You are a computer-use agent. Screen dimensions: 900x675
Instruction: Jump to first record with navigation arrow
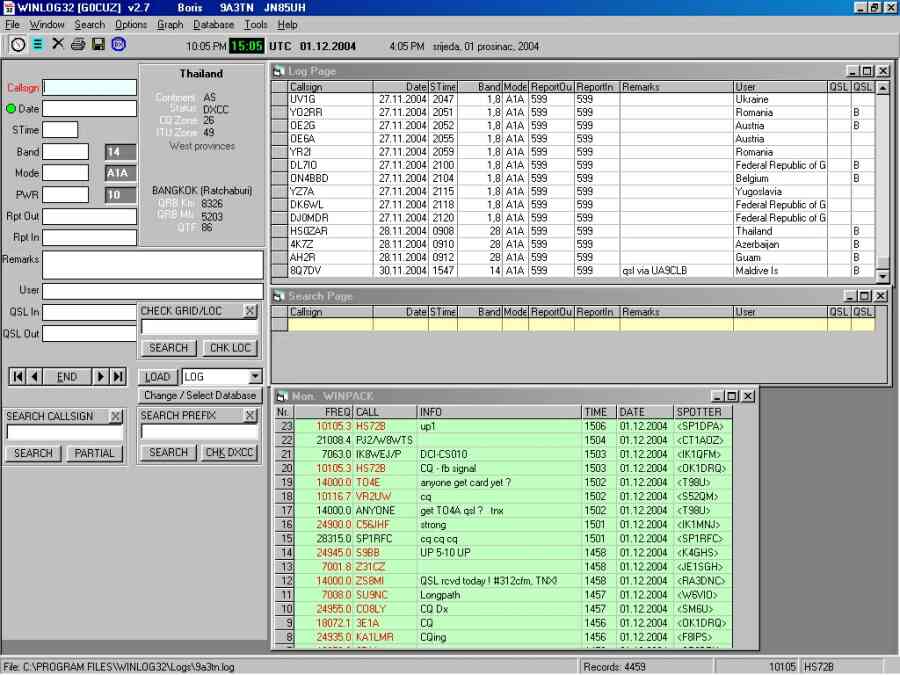(17, 377)
